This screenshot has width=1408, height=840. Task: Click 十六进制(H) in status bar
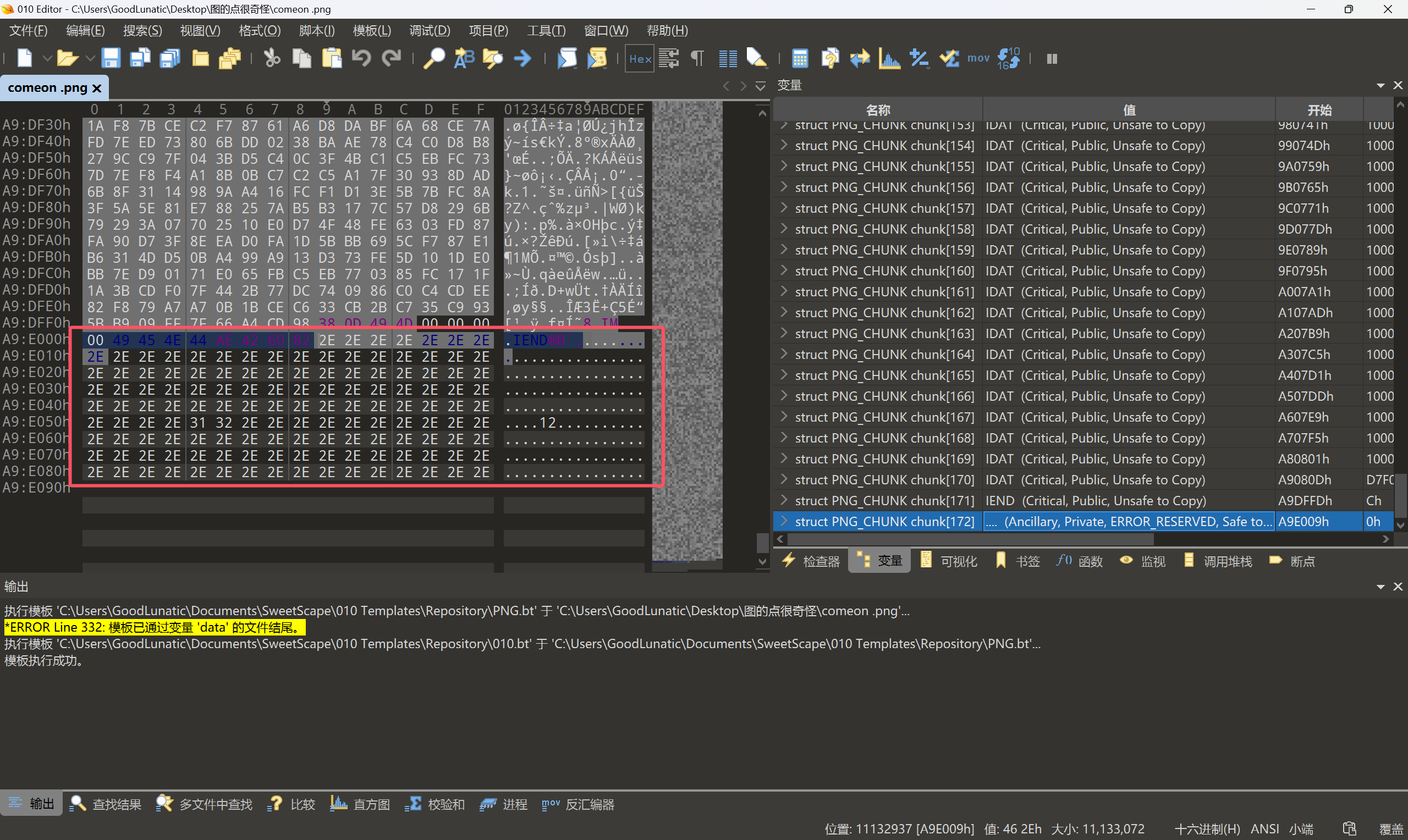[1208, 828]
